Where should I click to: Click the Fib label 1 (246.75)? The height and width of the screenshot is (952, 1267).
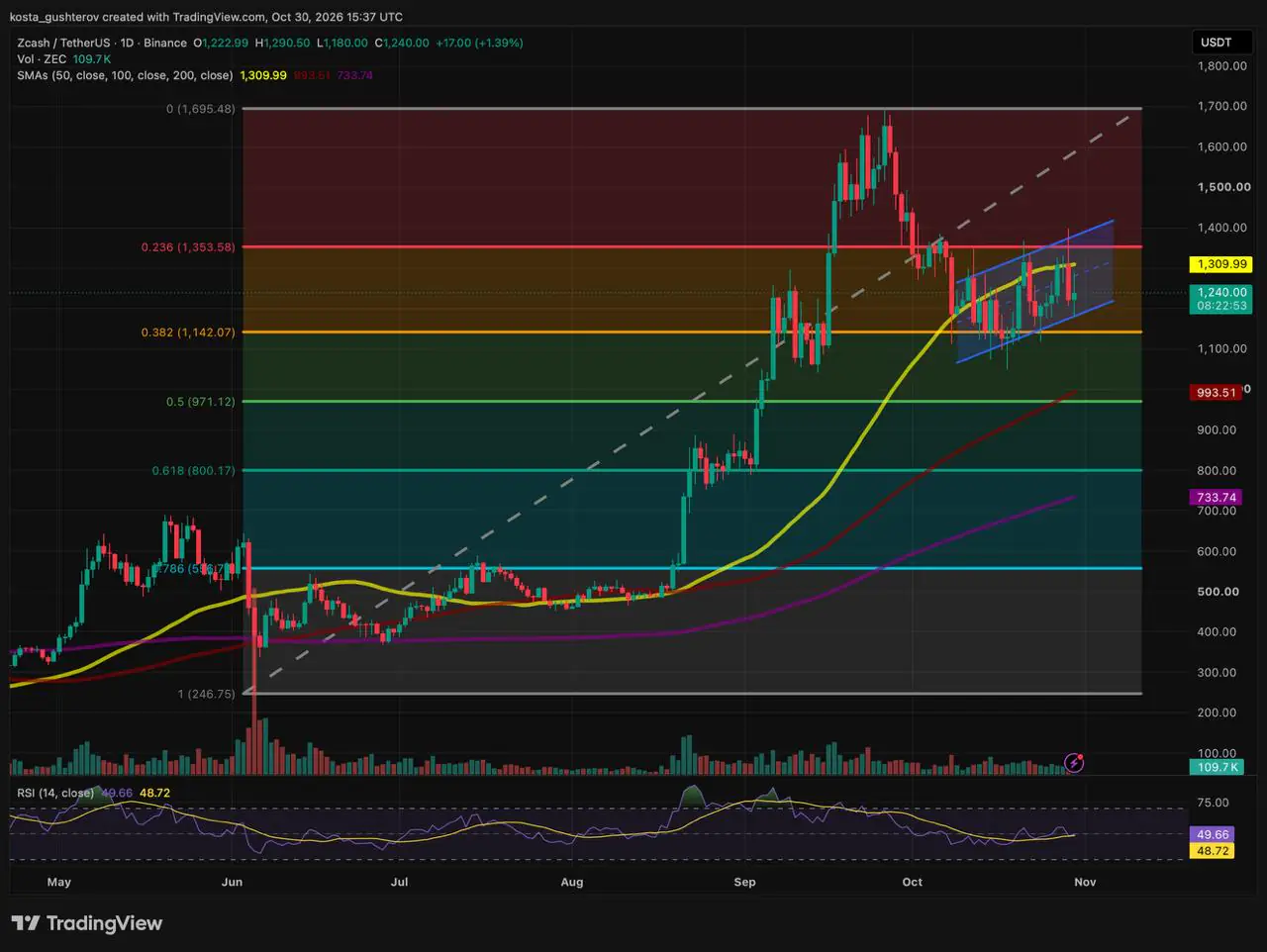(x=206, y=695)
